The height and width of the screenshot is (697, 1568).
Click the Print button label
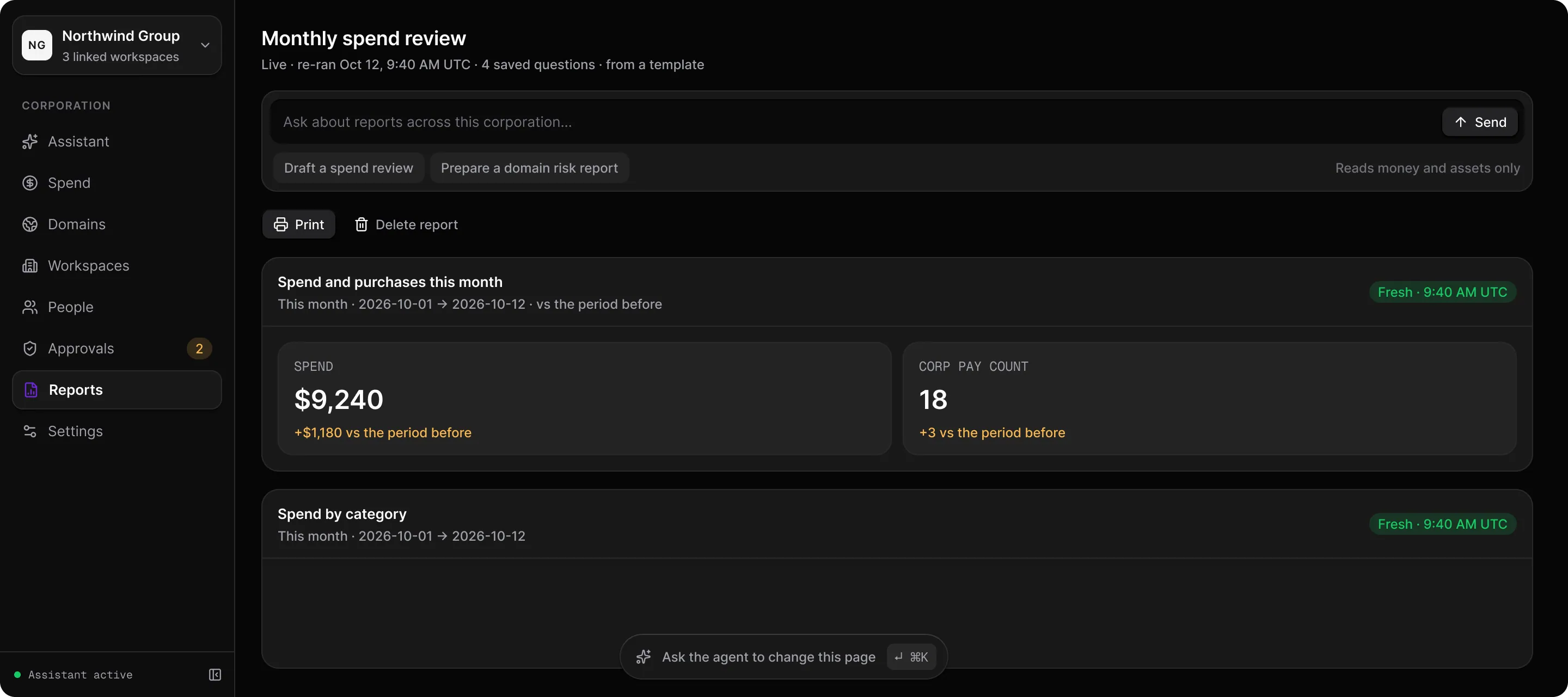(309, 225)
